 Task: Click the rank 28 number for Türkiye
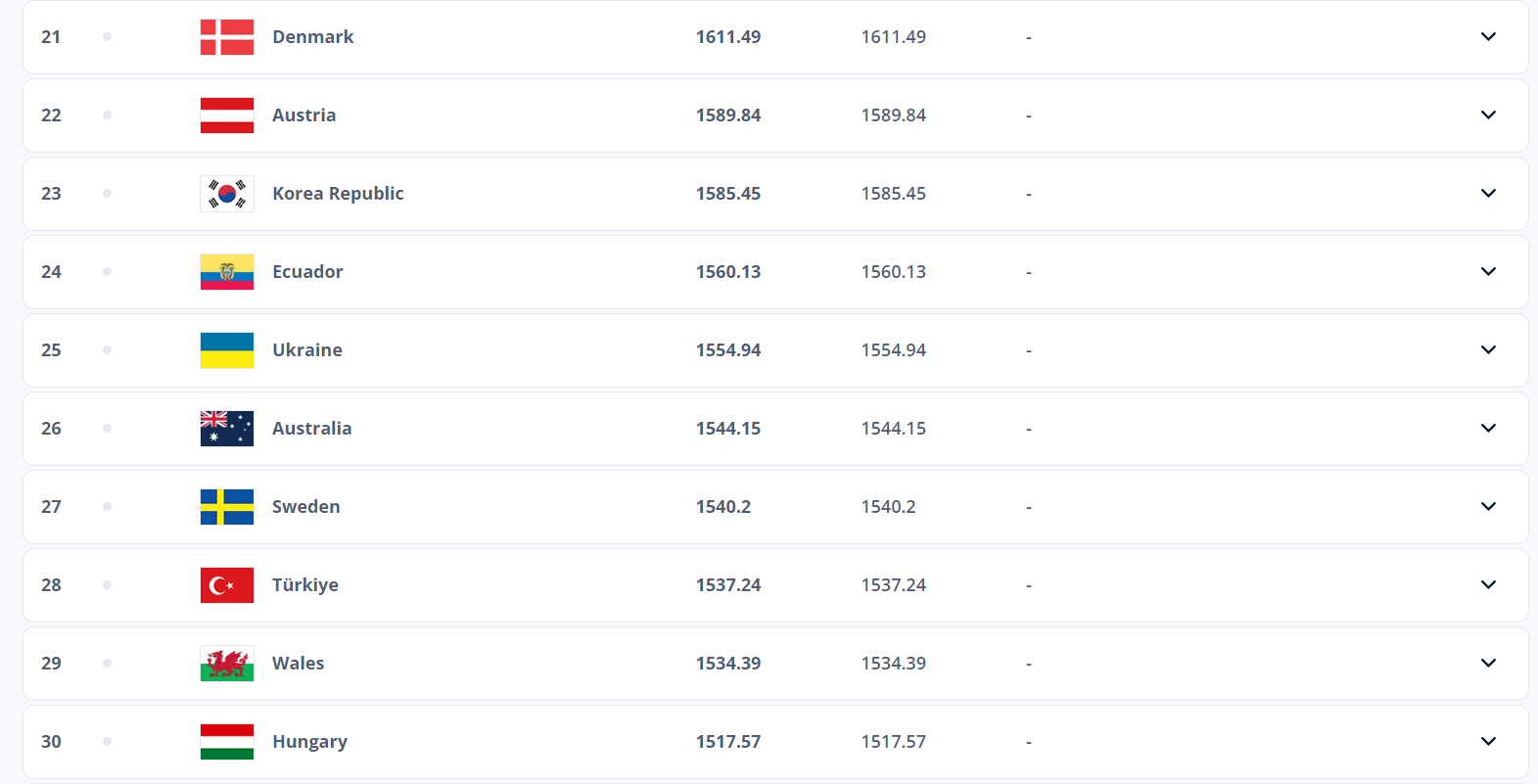tap(51, 585)
